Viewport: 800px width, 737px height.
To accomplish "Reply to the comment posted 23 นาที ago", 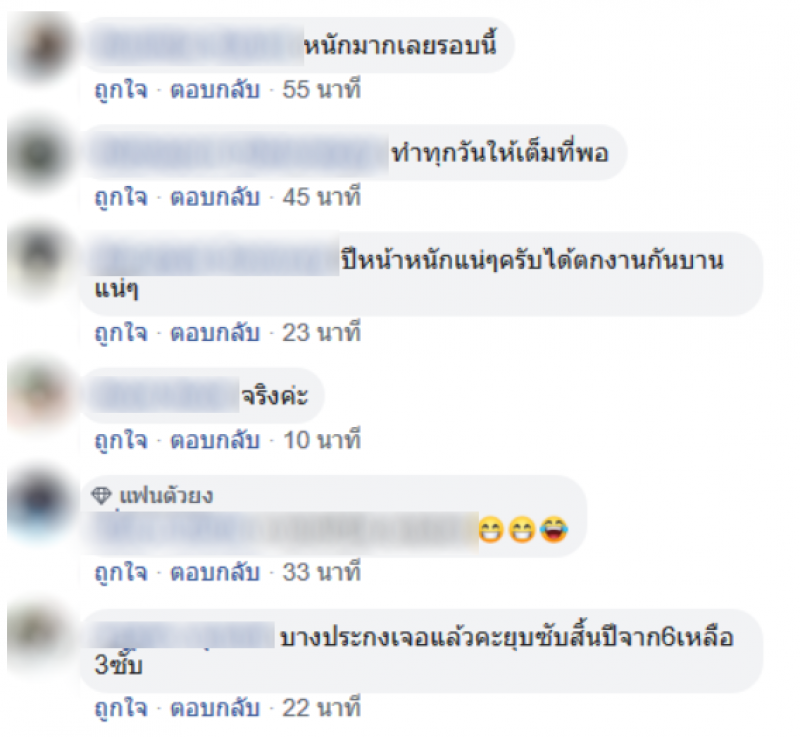I will coord(215,333).
